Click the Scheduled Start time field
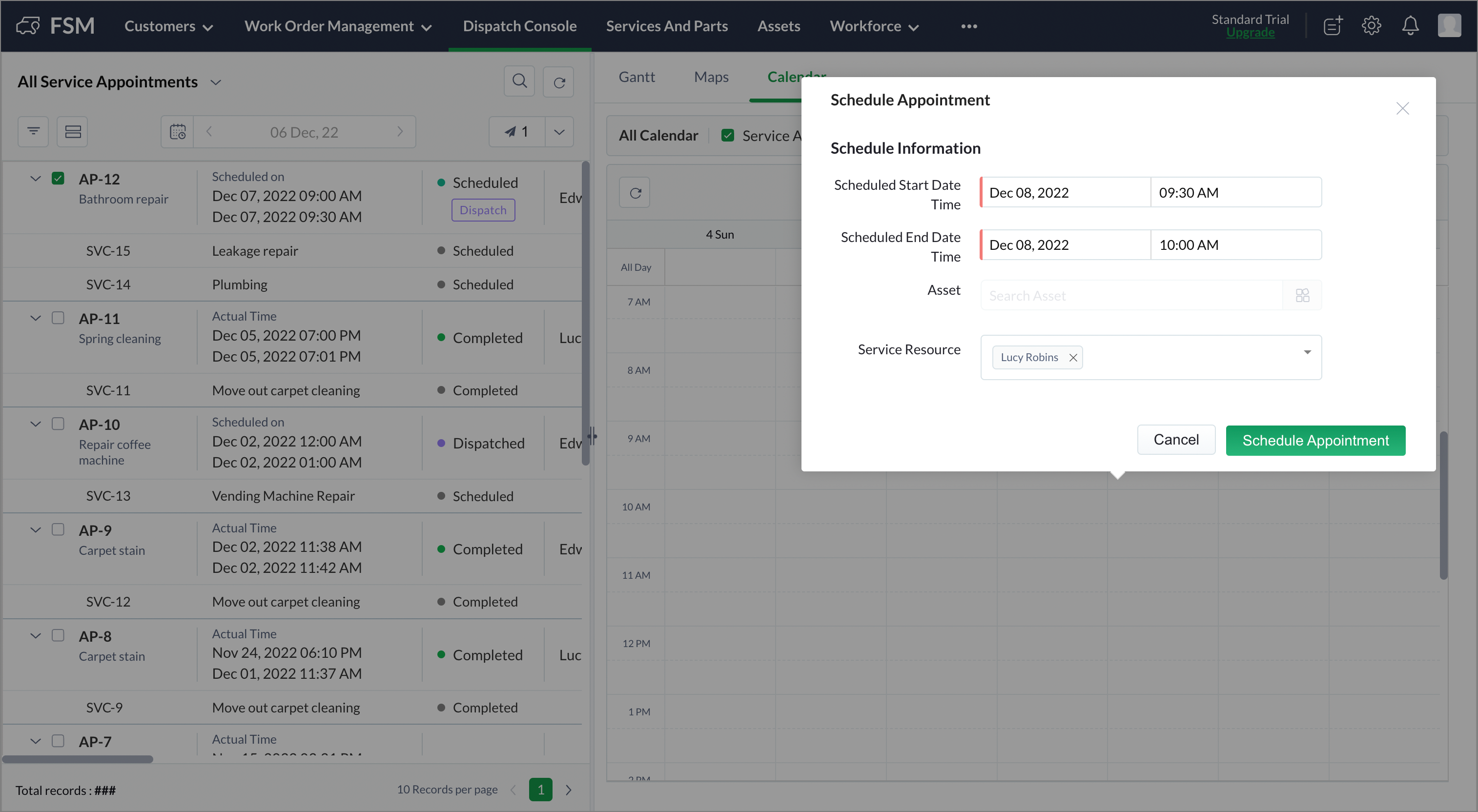The height and width of the screenshot is (812, 1478). point(1235,193)
